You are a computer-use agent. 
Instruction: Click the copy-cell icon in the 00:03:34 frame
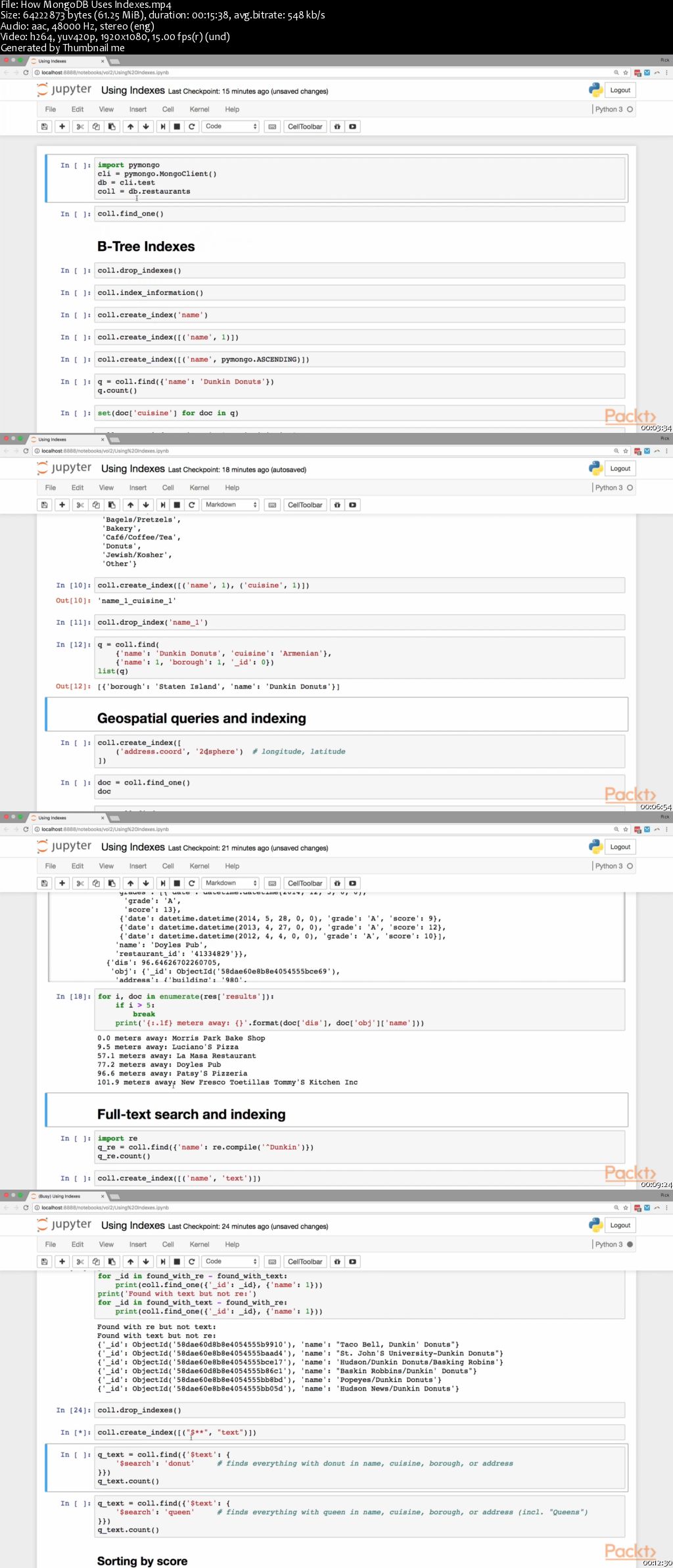[96, 127]
